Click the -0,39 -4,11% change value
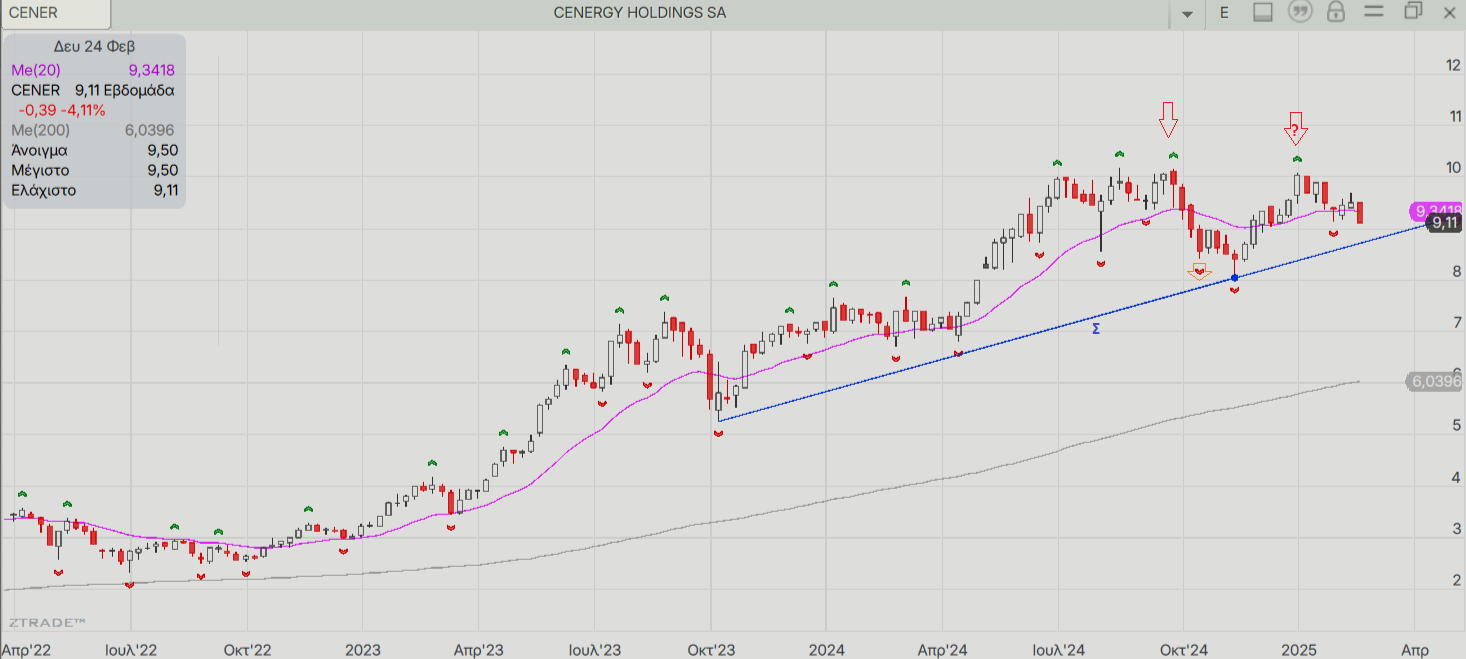The height and width of the screenshot is (659, 1466). [x=62, y=110]
